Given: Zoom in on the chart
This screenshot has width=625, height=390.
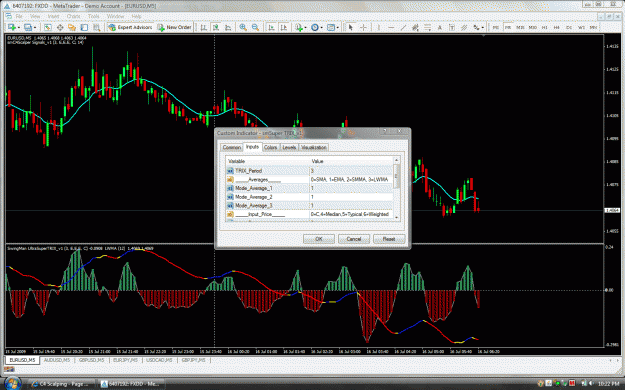Looking at the screenshot, I should point(243,27).
